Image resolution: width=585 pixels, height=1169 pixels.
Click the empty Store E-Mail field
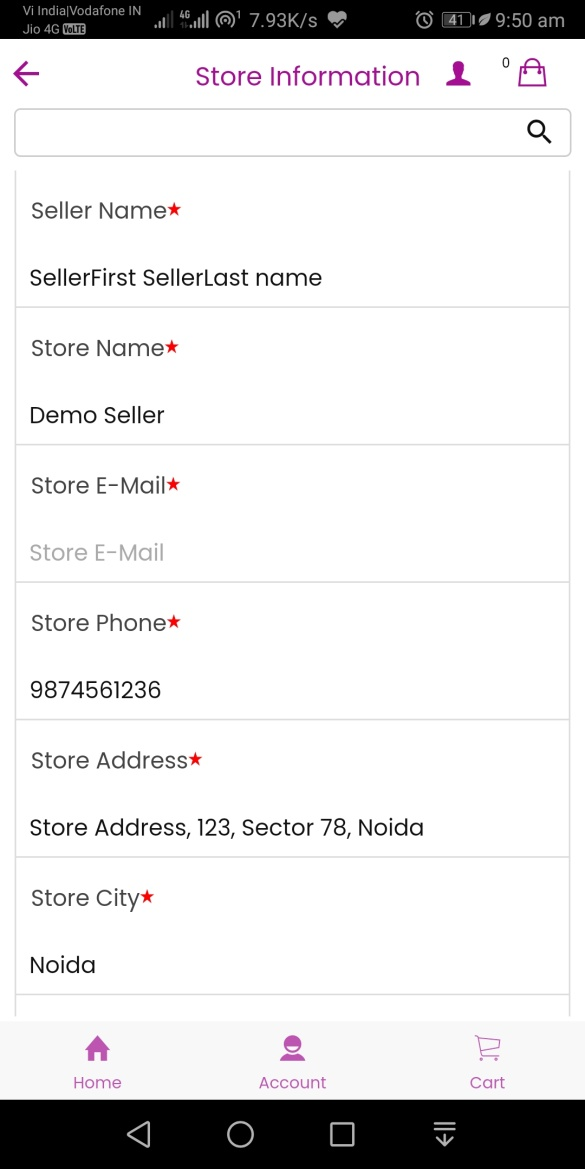tap(292, 552)
